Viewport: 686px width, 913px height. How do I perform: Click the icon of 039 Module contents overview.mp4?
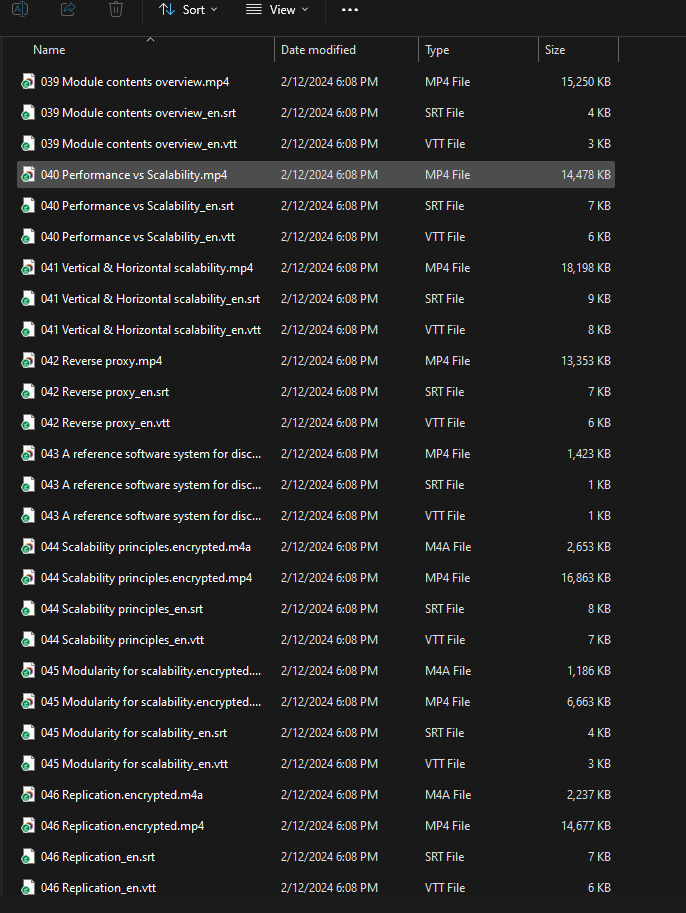click(x=28, y=82)
